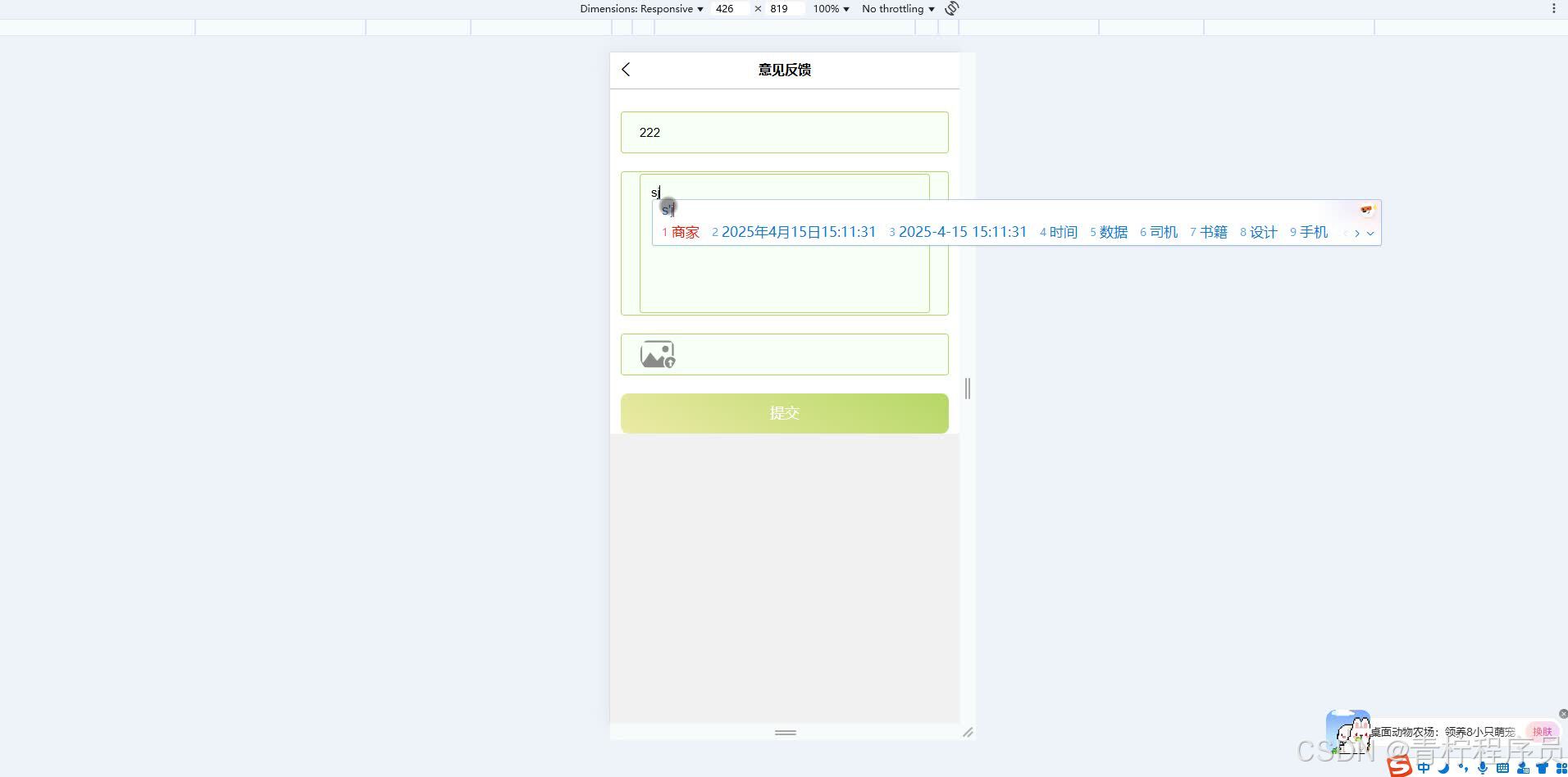
Task: Toggle Chinese/English input with the 中 icon
Action: point(1424,768)
